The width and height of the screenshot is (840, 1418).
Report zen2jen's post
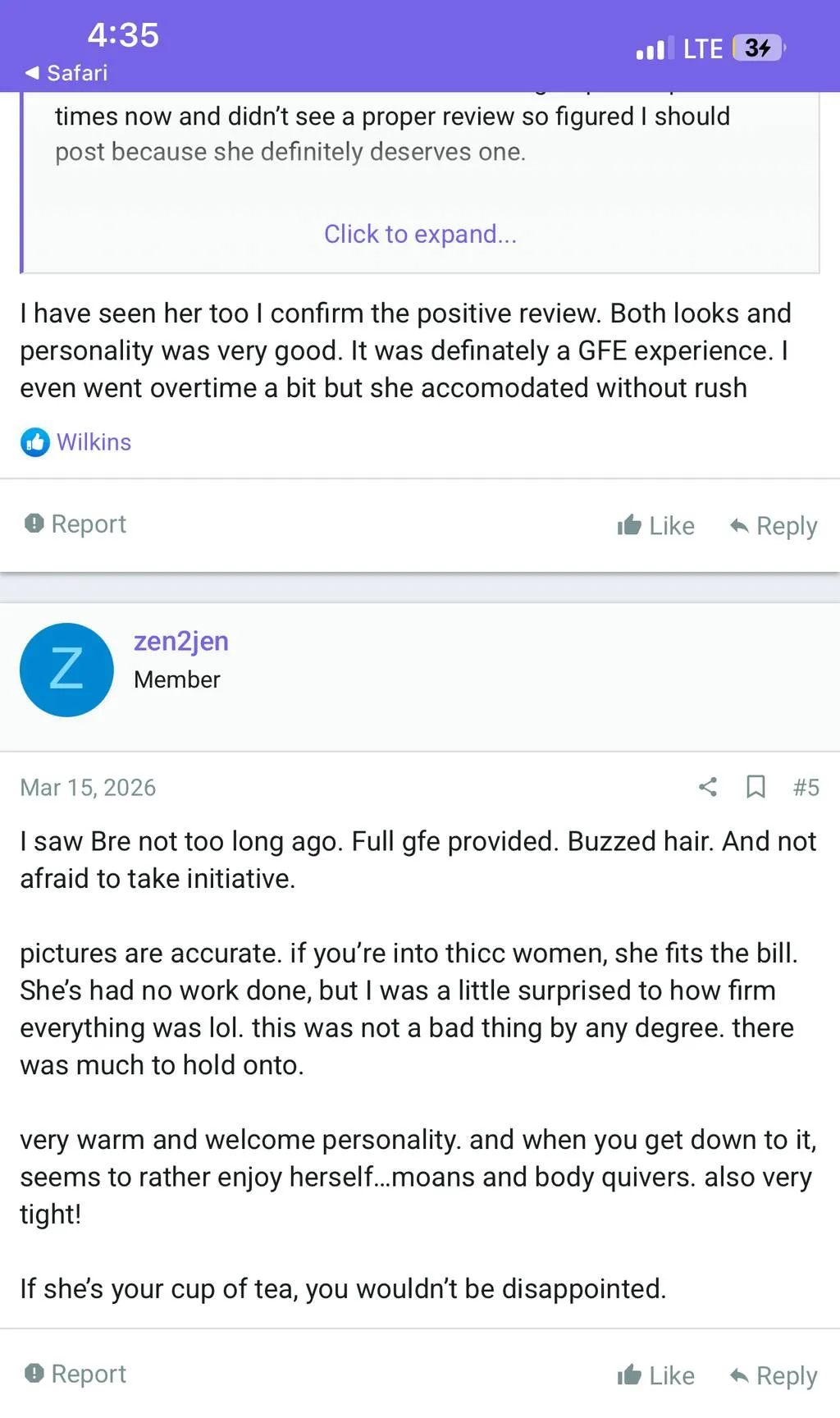(76, 1374)
